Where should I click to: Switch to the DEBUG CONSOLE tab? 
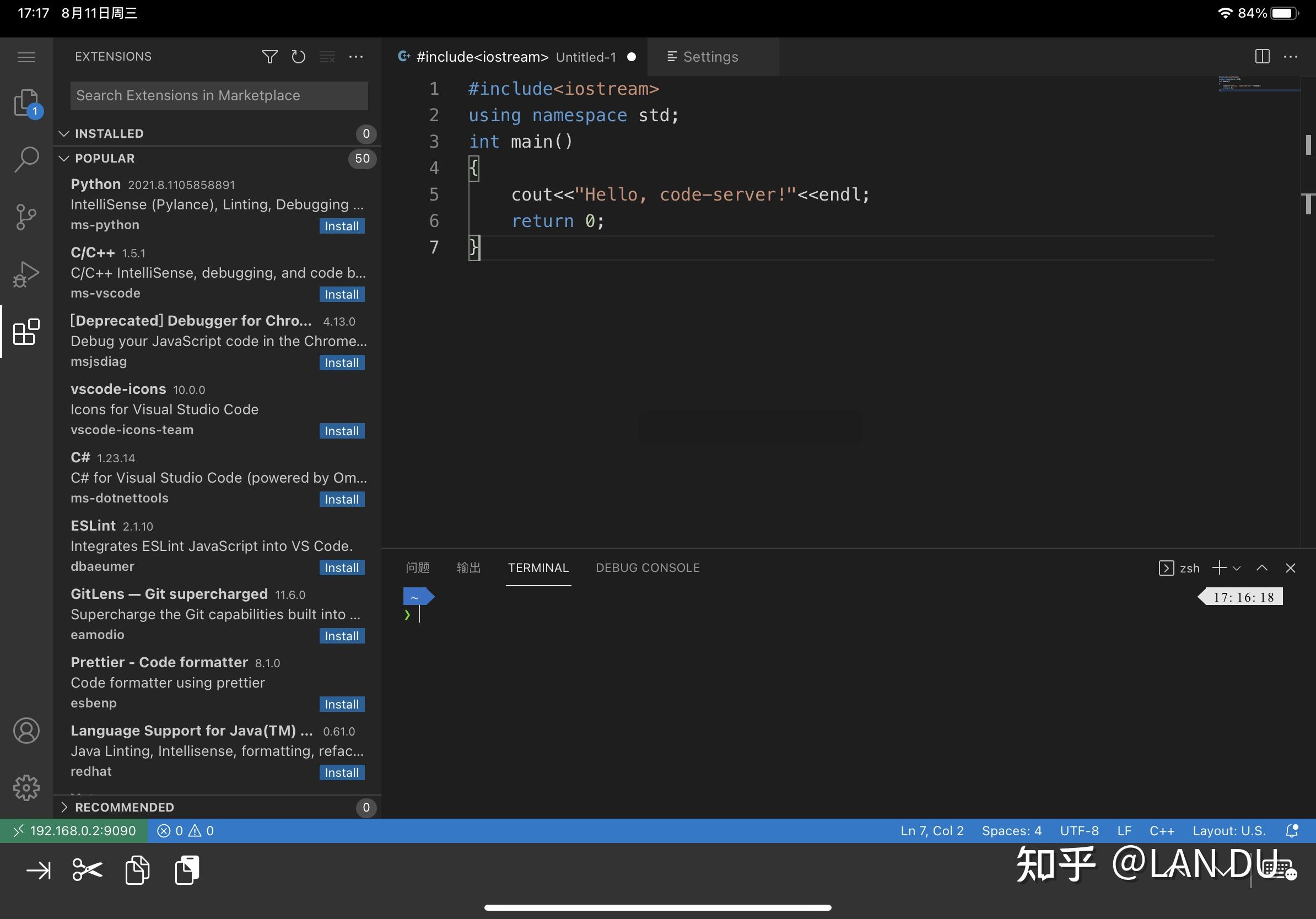click(648, 568)
